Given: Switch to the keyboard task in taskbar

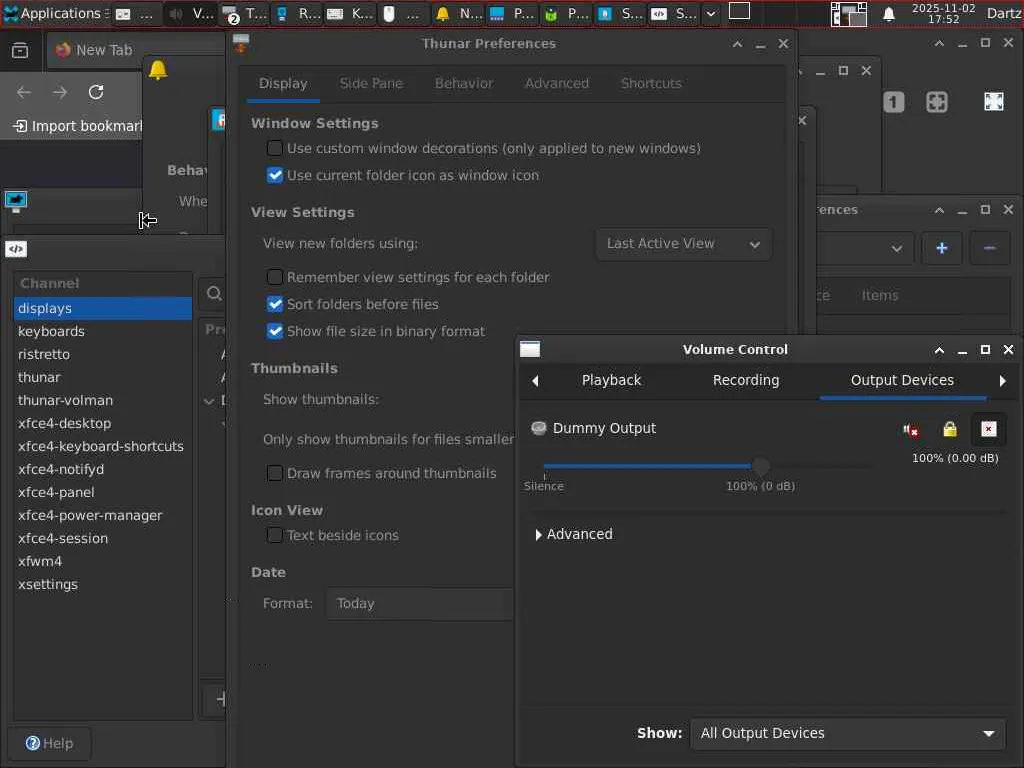Looking at the screenshot, I should (x=349, y=14).
